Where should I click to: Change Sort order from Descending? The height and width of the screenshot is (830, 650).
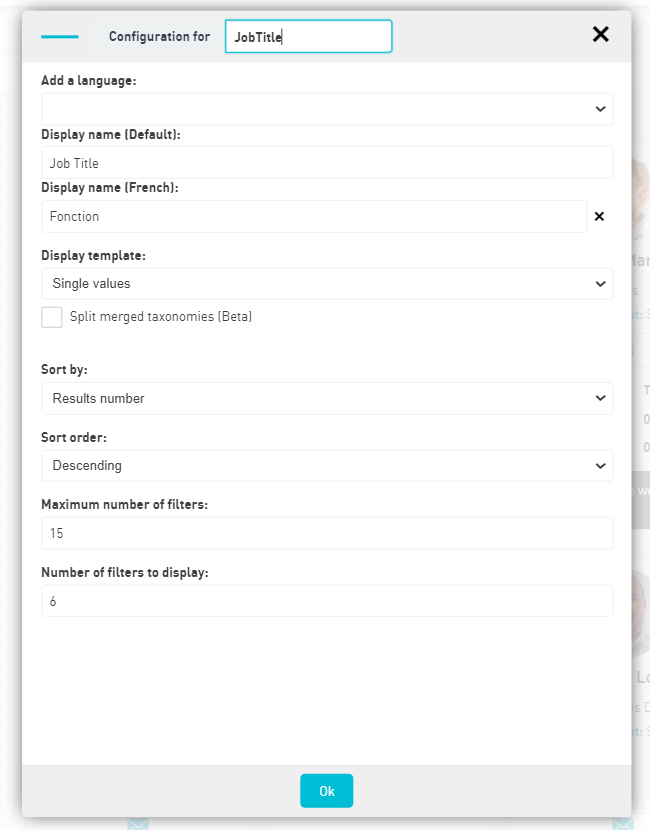pyautogui.click(x=327, y=466)
